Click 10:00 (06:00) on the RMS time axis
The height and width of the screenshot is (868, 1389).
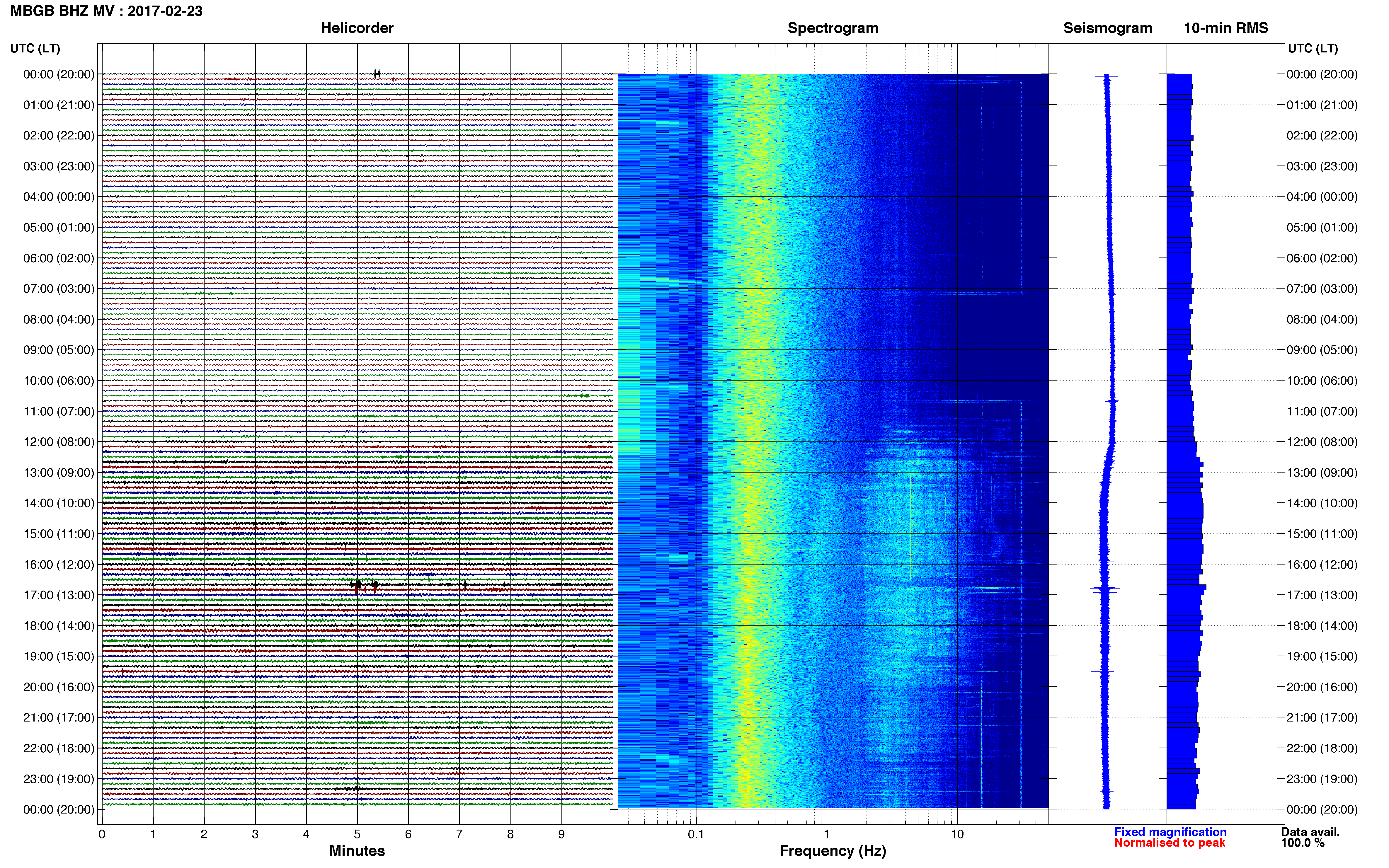click(x=1322, y=381)
